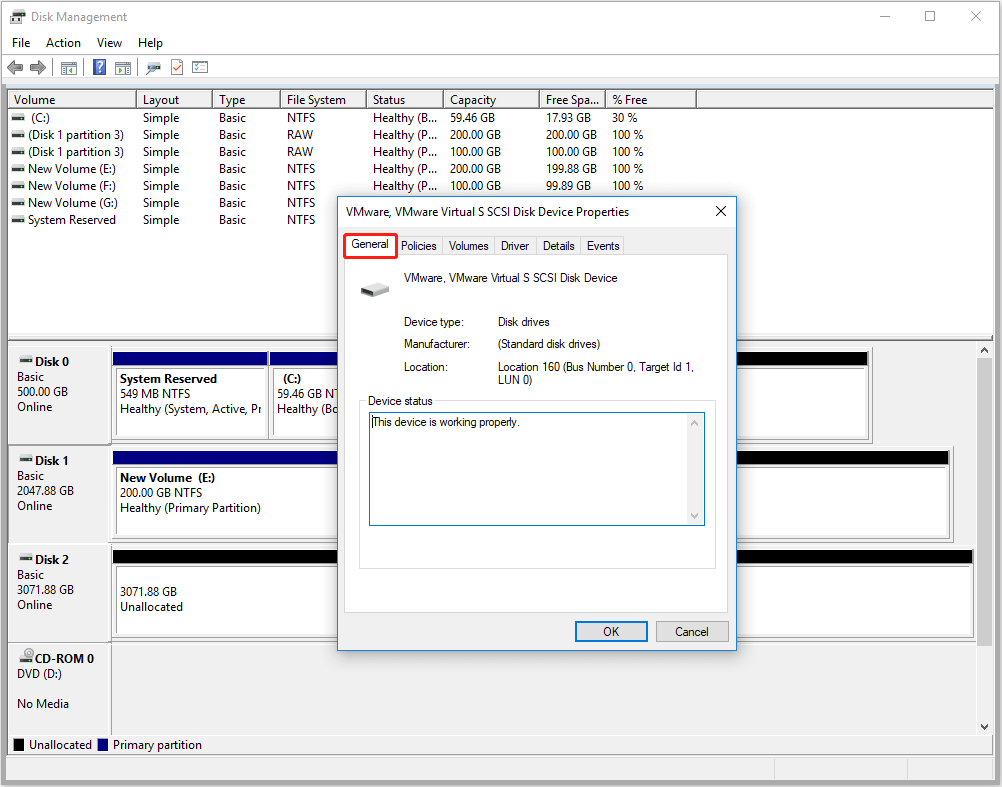This screenshot has height=787, width=1002.
Task: Switch to the Events tab
Action: coord(603,246)
